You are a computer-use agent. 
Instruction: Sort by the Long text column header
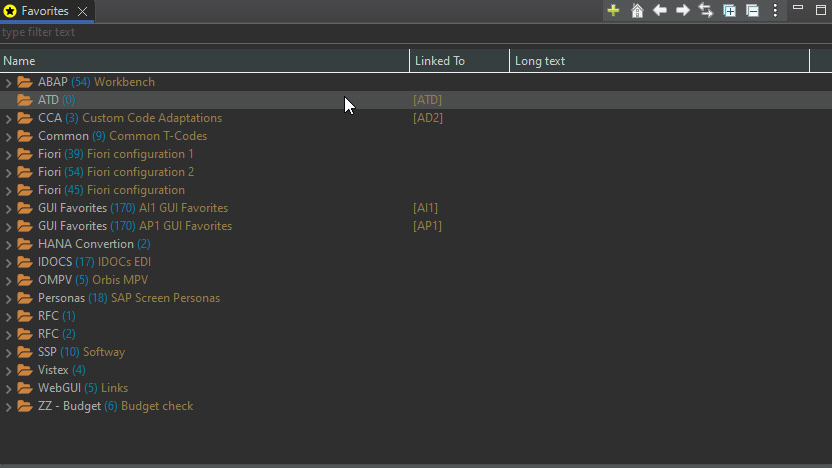pos(660,61)
